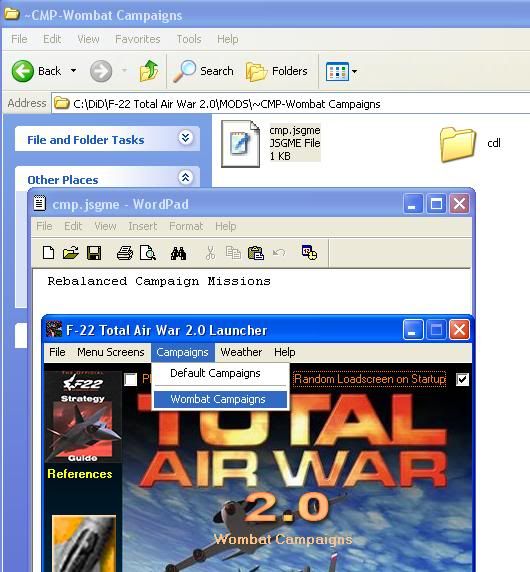This screenshot has width=530, height=572.
Task: Click the Launcher title bar icon
Action: (54, 329)
